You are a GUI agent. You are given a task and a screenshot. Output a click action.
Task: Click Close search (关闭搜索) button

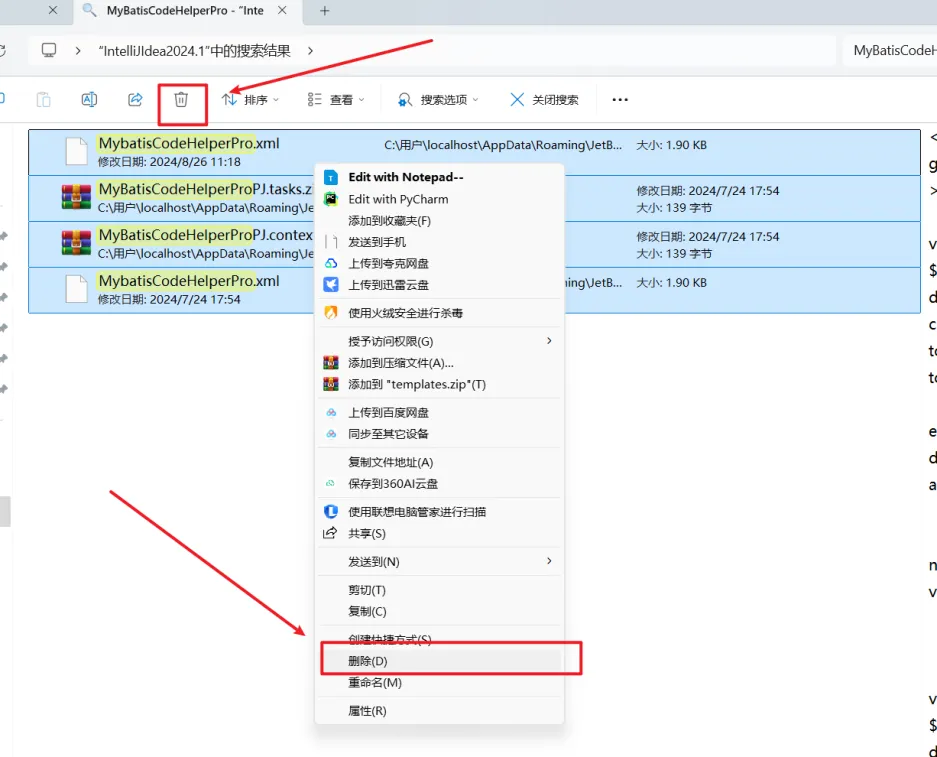(x=544, y=100)
